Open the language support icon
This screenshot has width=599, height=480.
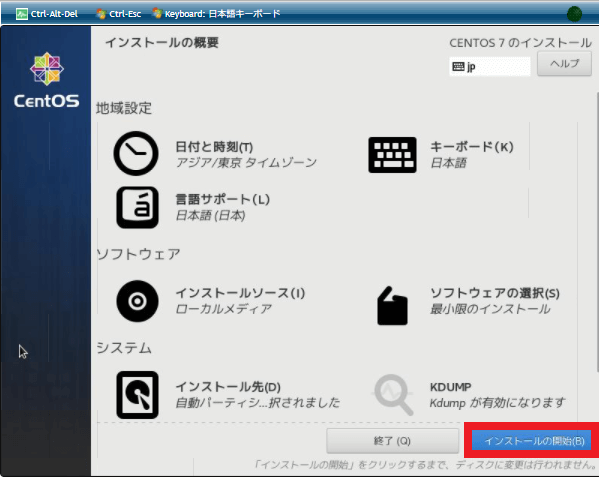pyautogui.click(x=137, y=208)
